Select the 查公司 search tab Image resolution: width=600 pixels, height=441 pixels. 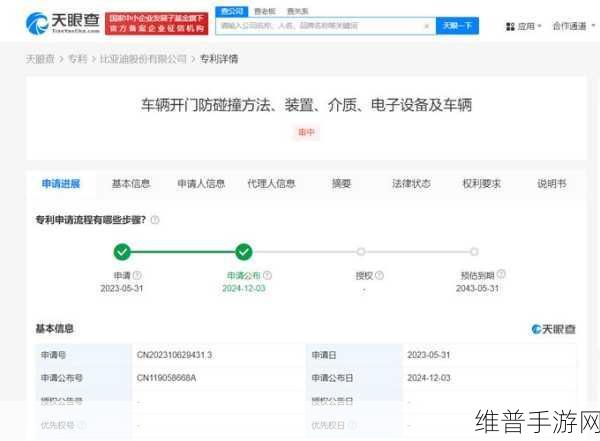232,11
